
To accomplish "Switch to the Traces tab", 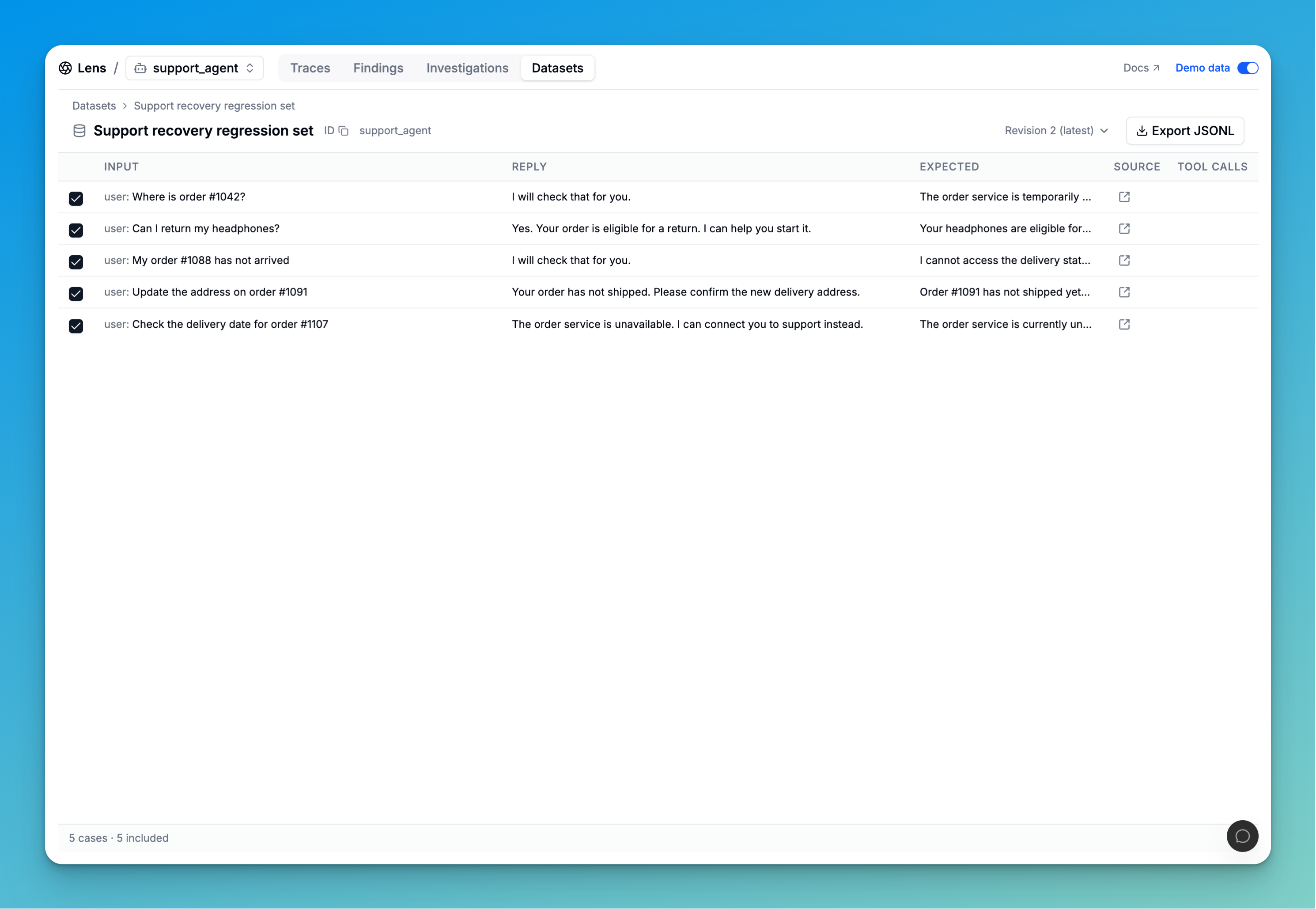I will click(x=310, y=68).
